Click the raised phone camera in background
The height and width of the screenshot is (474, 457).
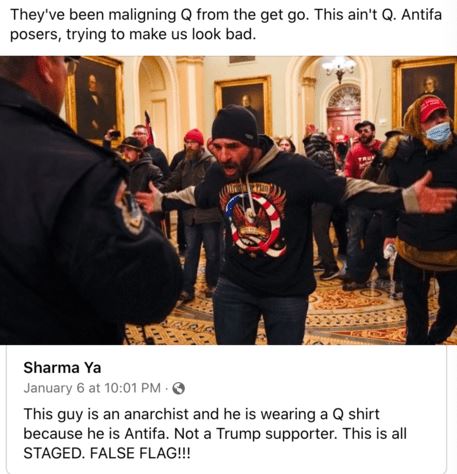pyautogui.click(x=115, y=134)
